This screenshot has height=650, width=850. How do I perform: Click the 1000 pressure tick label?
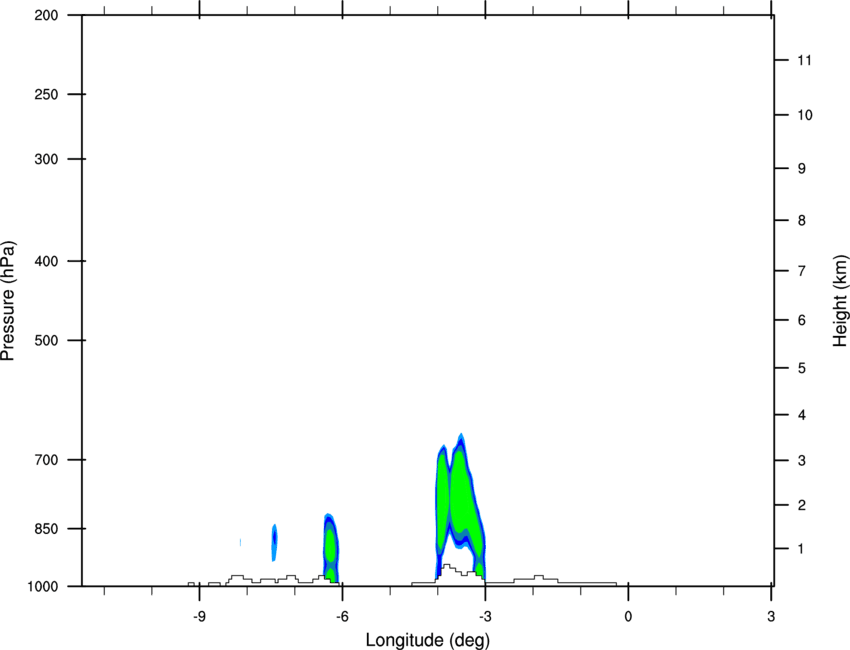(43, 586)
